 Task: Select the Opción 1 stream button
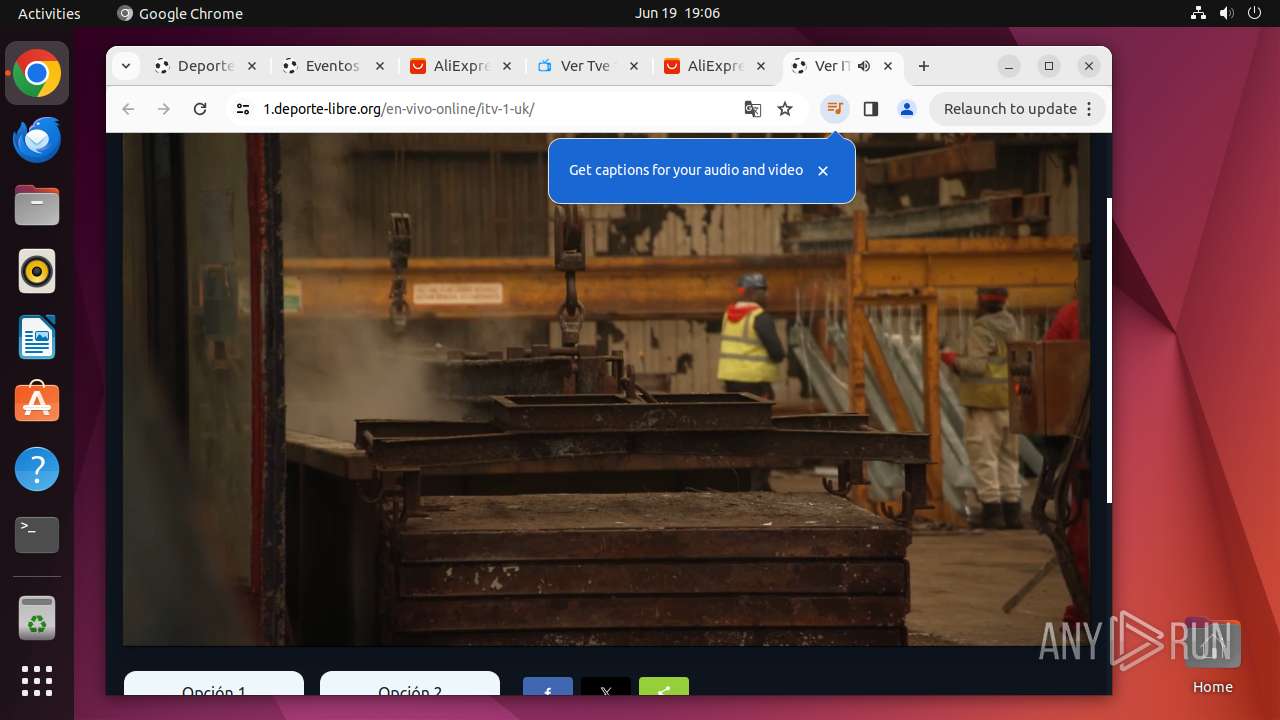pyautogui.click(x=214, y=684)
